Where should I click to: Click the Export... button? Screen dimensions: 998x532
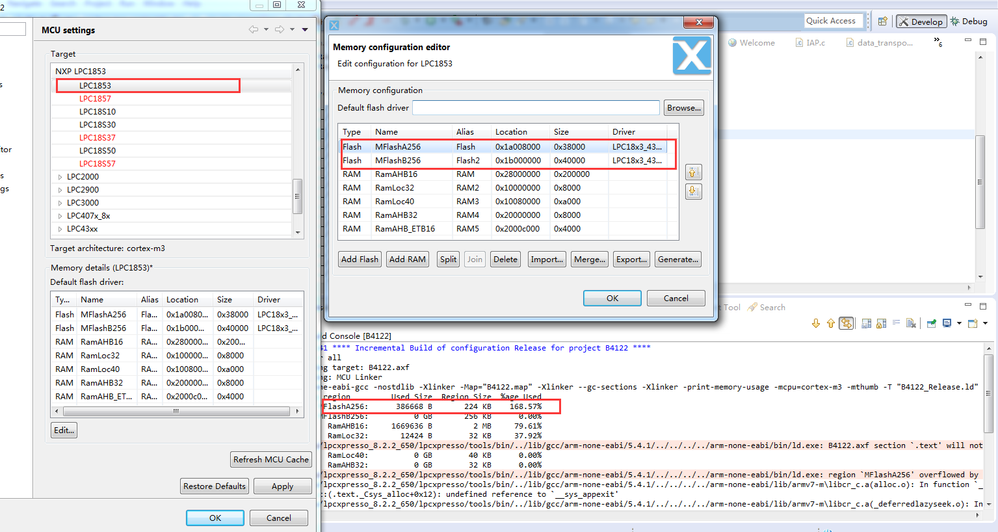tap(631, 259)
